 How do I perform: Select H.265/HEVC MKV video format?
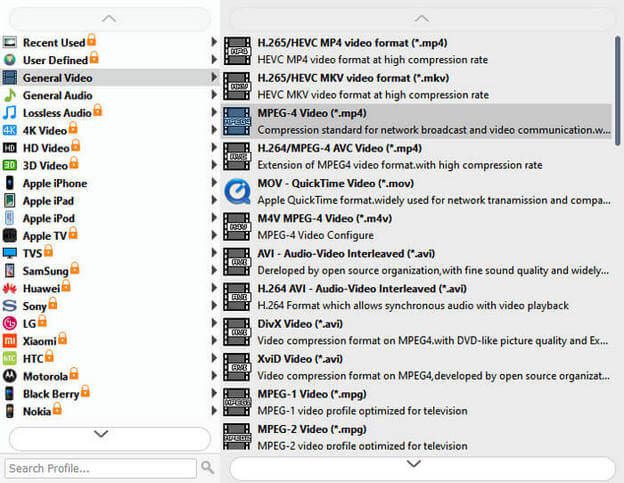coord(416,86)
